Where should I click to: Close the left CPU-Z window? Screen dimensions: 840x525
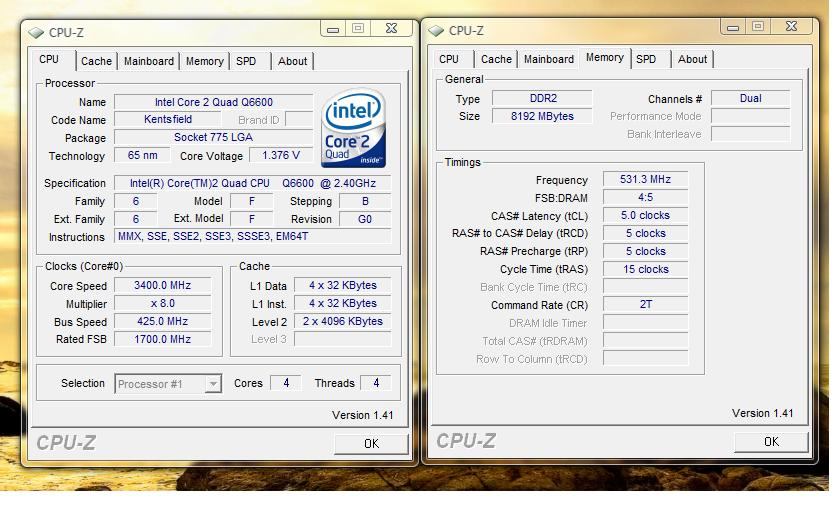392,29
